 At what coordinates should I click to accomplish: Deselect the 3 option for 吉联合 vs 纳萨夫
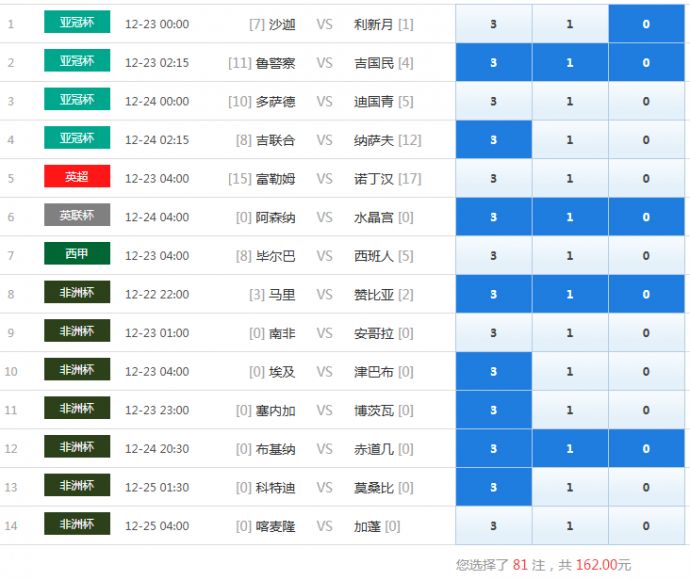point(493,140)
